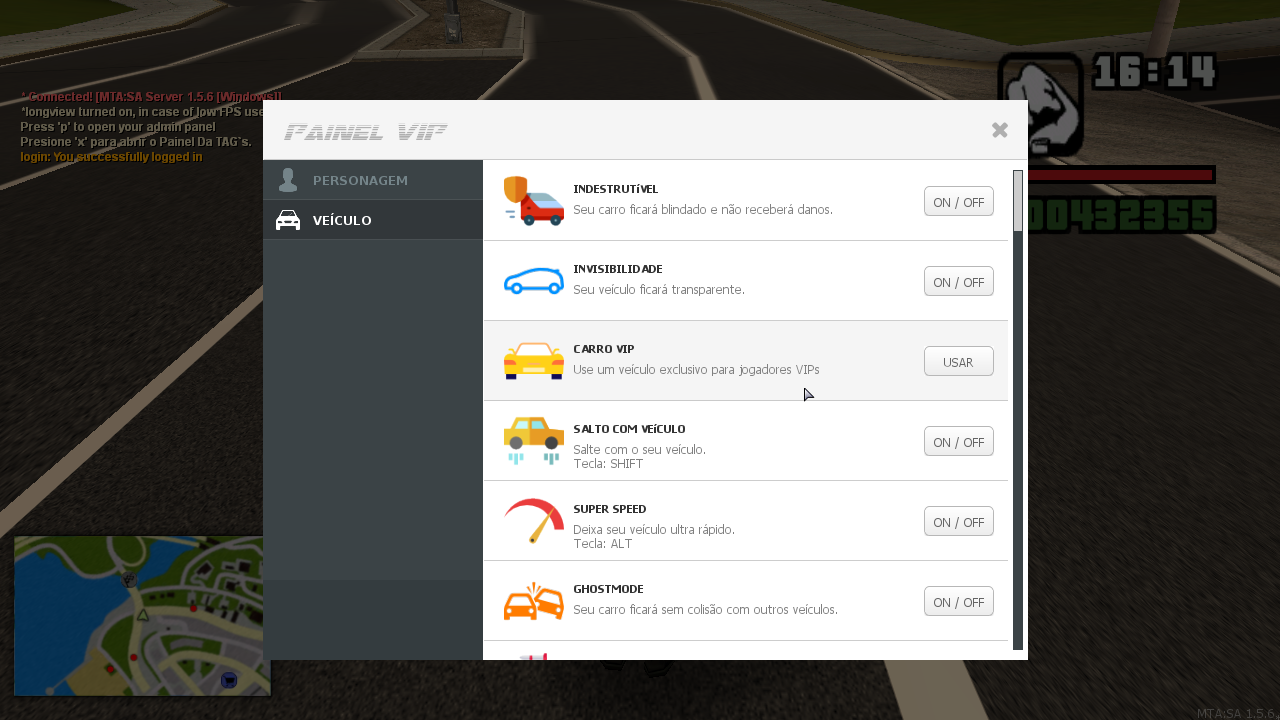Toggle Indestrutível ON / OFF
Image resolution: width=1280 pixels, height=720 pixels.
coord(958,201)
